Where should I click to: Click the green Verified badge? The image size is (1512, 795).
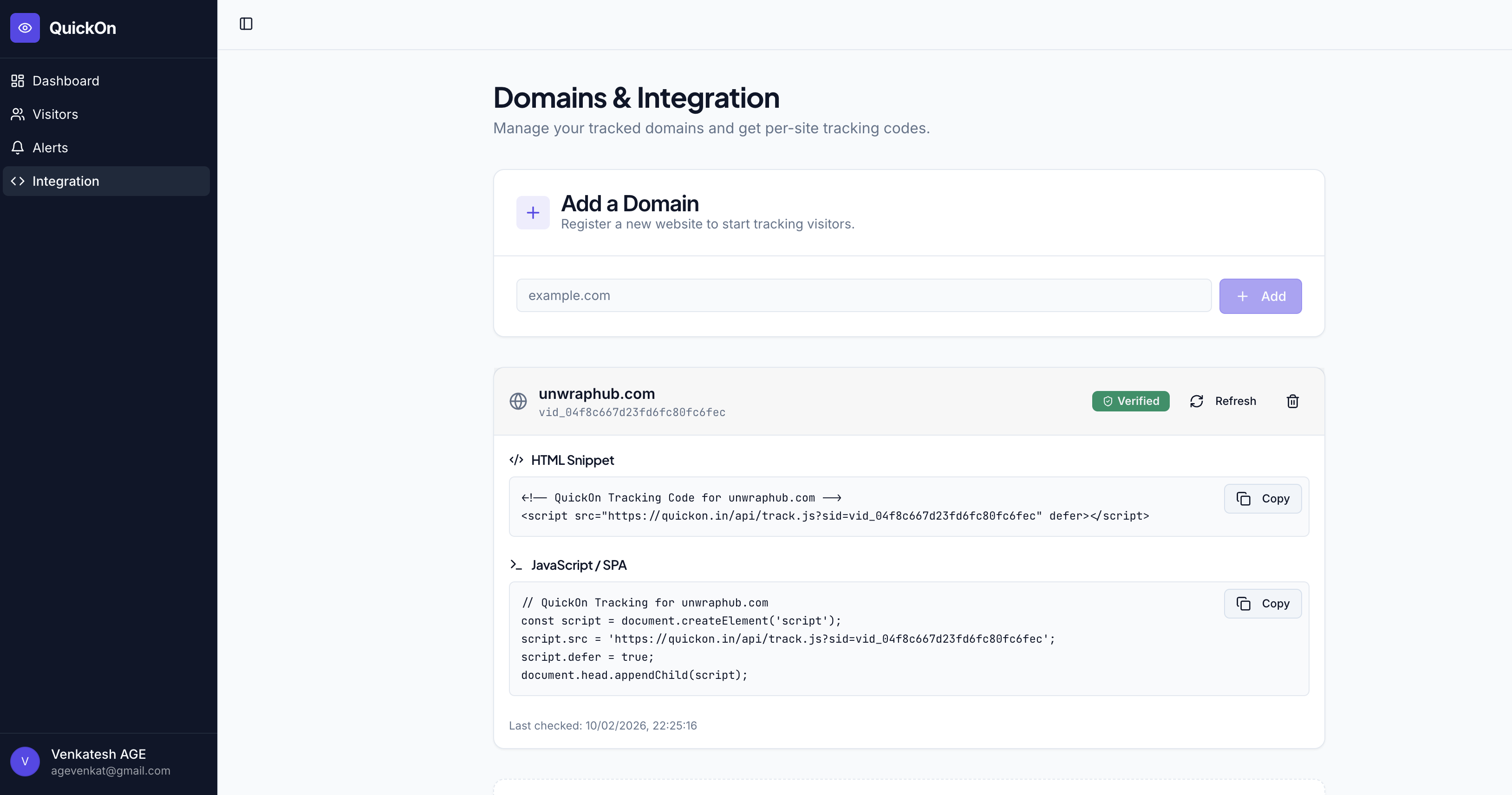point(1130,402)
